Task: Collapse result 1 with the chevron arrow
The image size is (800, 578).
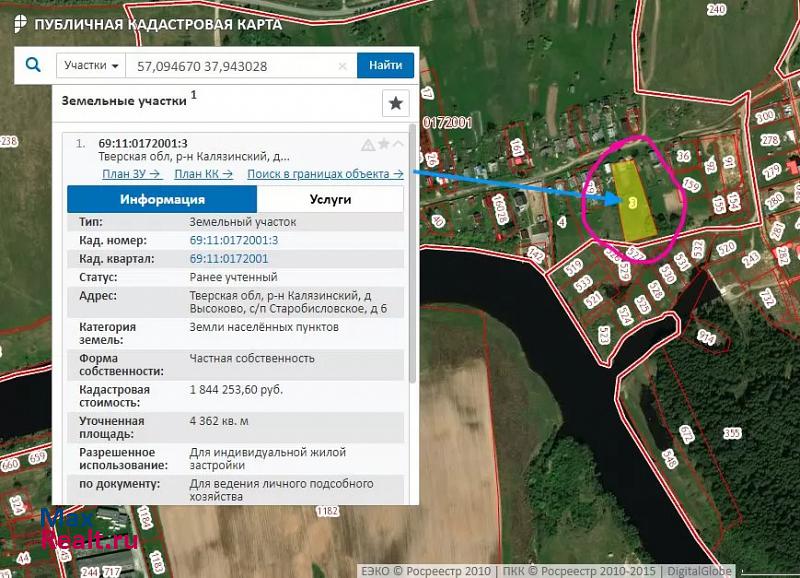Action: coord(398,144)
